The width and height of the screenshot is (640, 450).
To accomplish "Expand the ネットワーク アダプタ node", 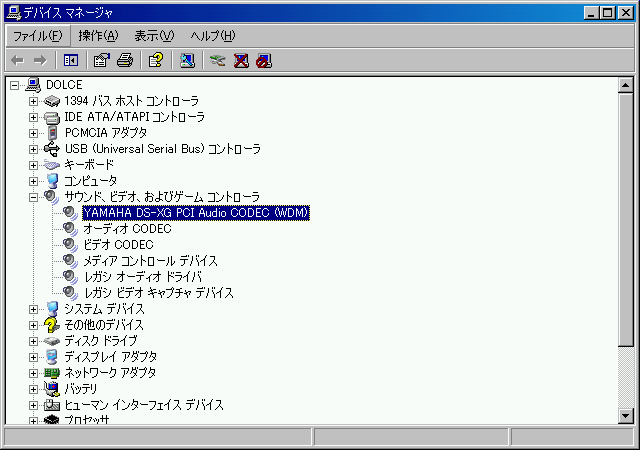I will tap(33, 373).
